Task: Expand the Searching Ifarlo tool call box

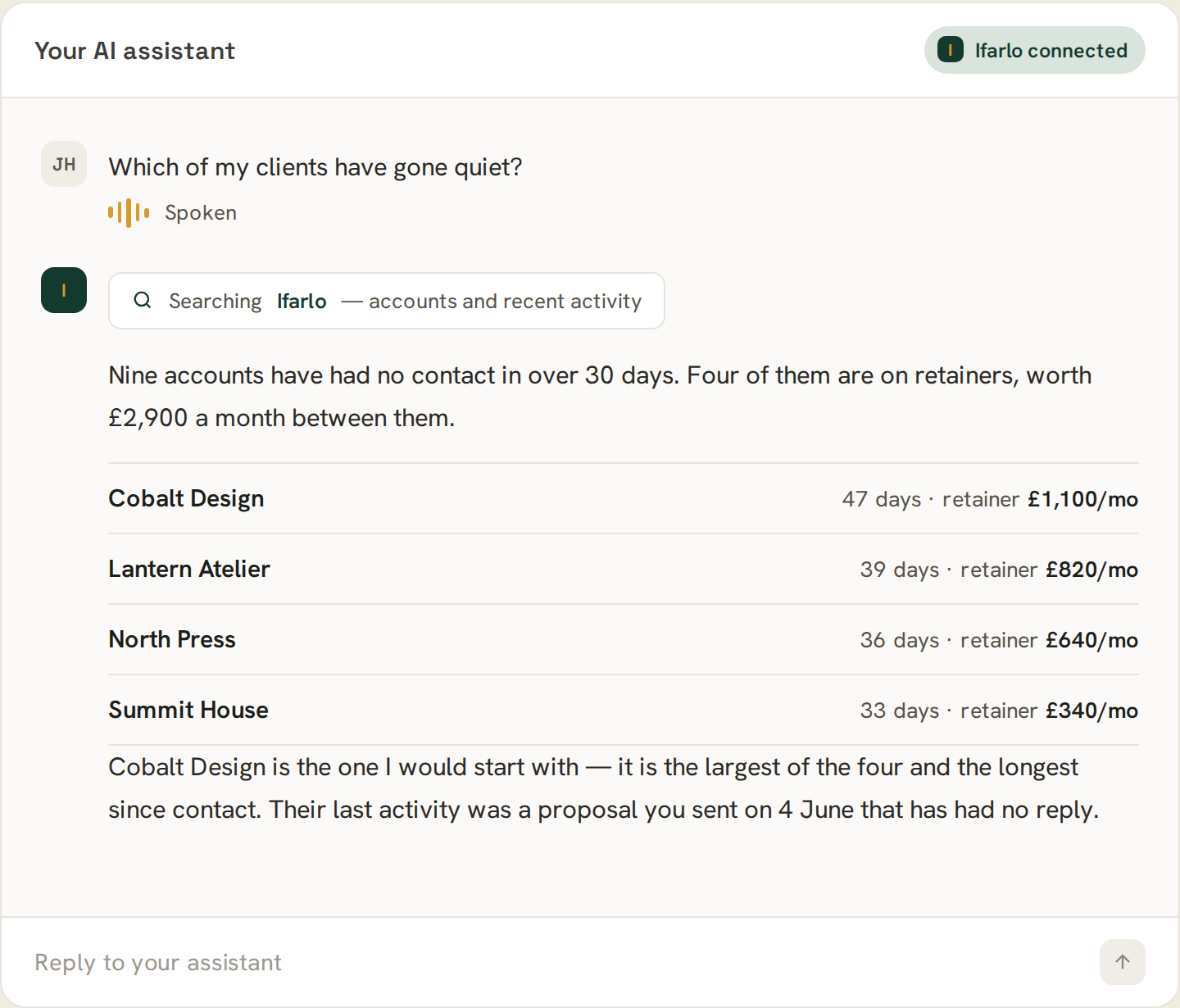Action: pos(386,301)
